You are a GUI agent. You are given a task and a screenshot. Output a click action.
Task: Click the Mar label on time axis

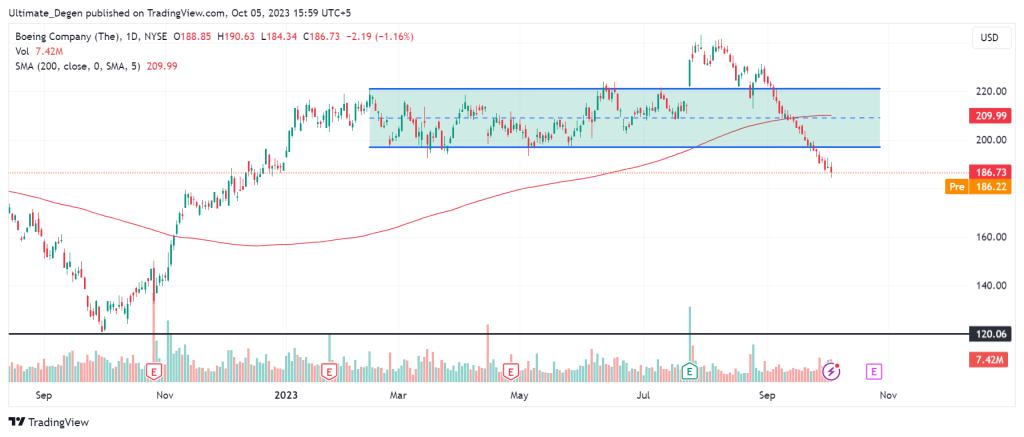[398, 395]
